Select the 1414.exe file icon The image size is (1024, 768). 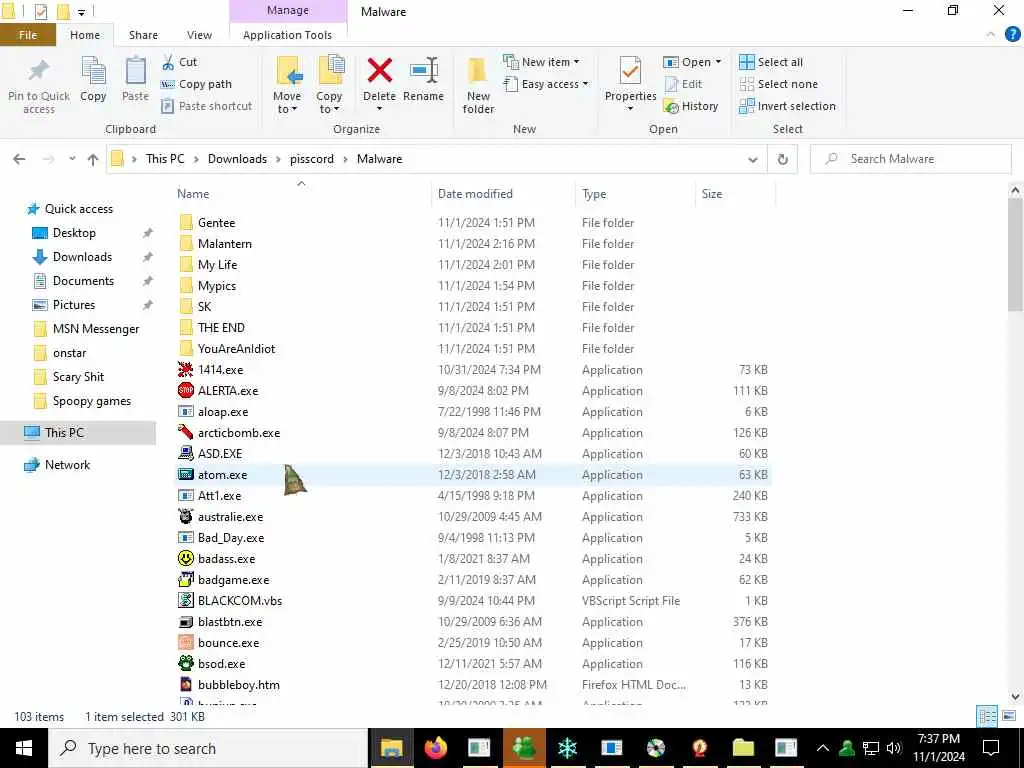pyautogui.click(x=185, y=370)
